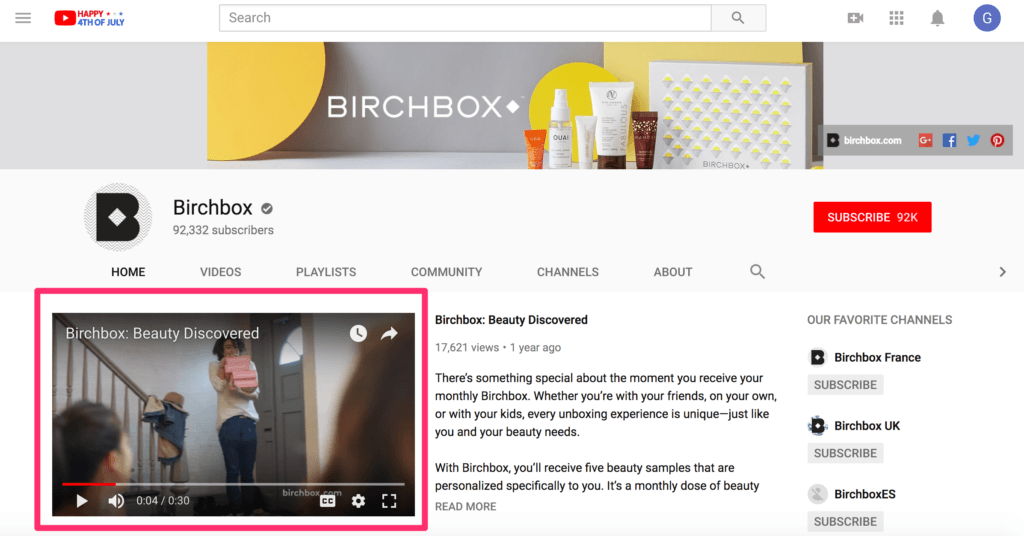This screenshot has height=536, width=1024.
Task: Click the video title overlay in player
Action: (x=162, y=334)
